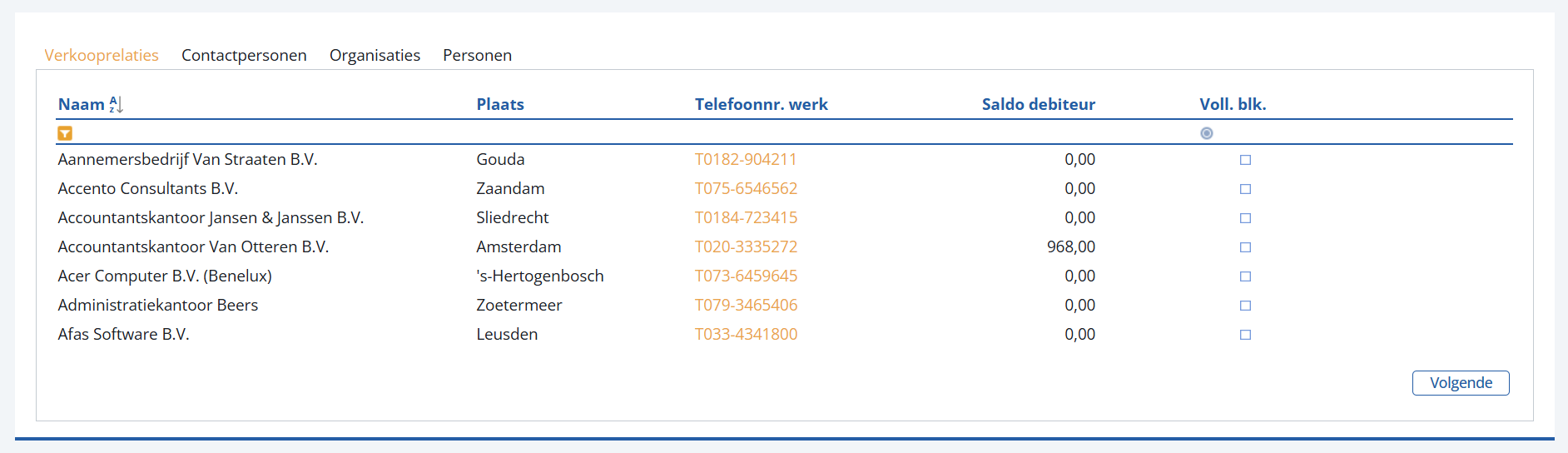1568x453 pixels.
Task: Toggle the Voll. blk. filter radio indicator
Action: pyautogui.click(x=1207, y=133)
